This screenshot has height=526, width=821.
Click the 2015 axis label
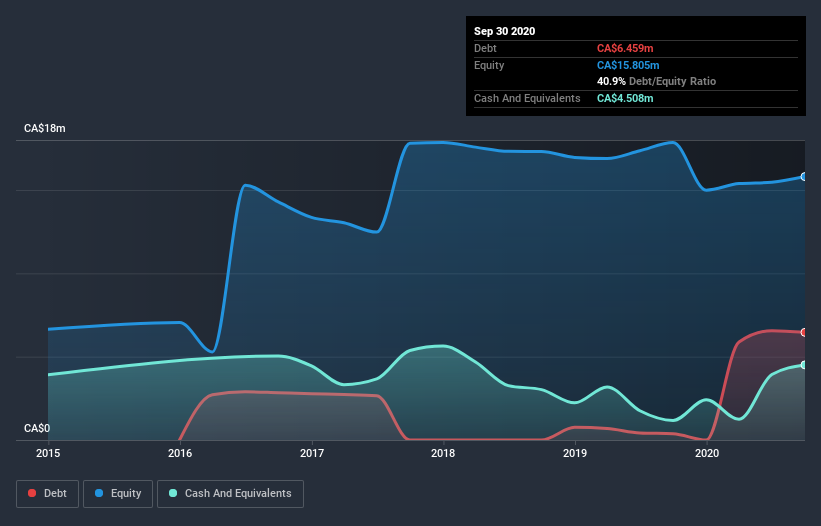(x=48, y=453)
